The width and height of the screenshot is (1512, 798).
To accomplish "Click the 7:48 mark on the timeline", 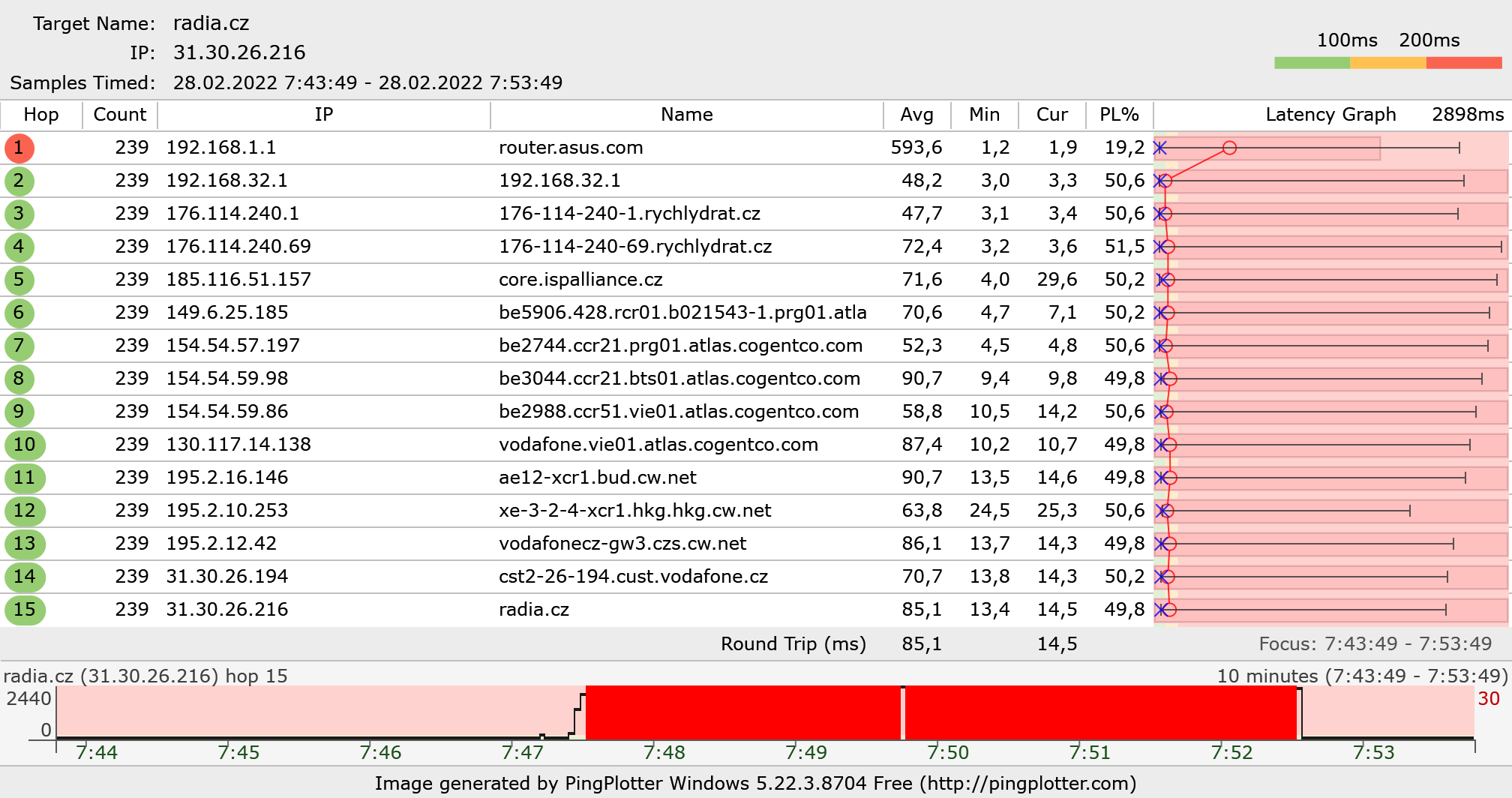I will (x=664, y=751).
